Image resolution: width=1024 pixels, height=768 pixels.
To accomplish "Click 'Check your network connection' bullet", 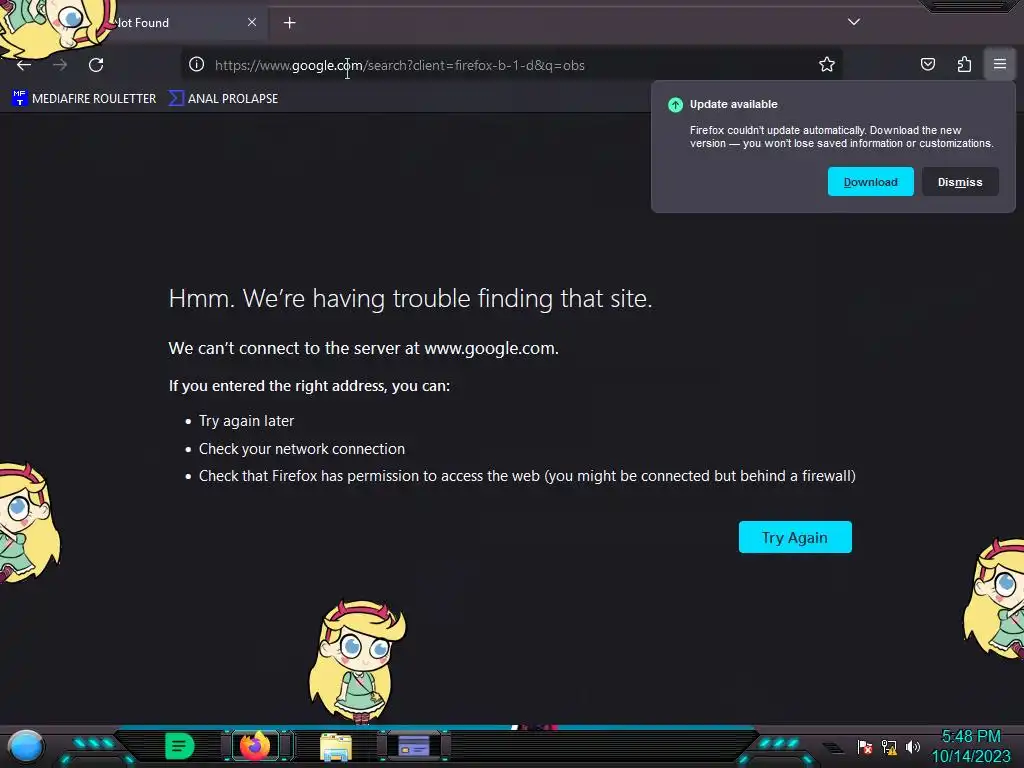I will point(302,449).
